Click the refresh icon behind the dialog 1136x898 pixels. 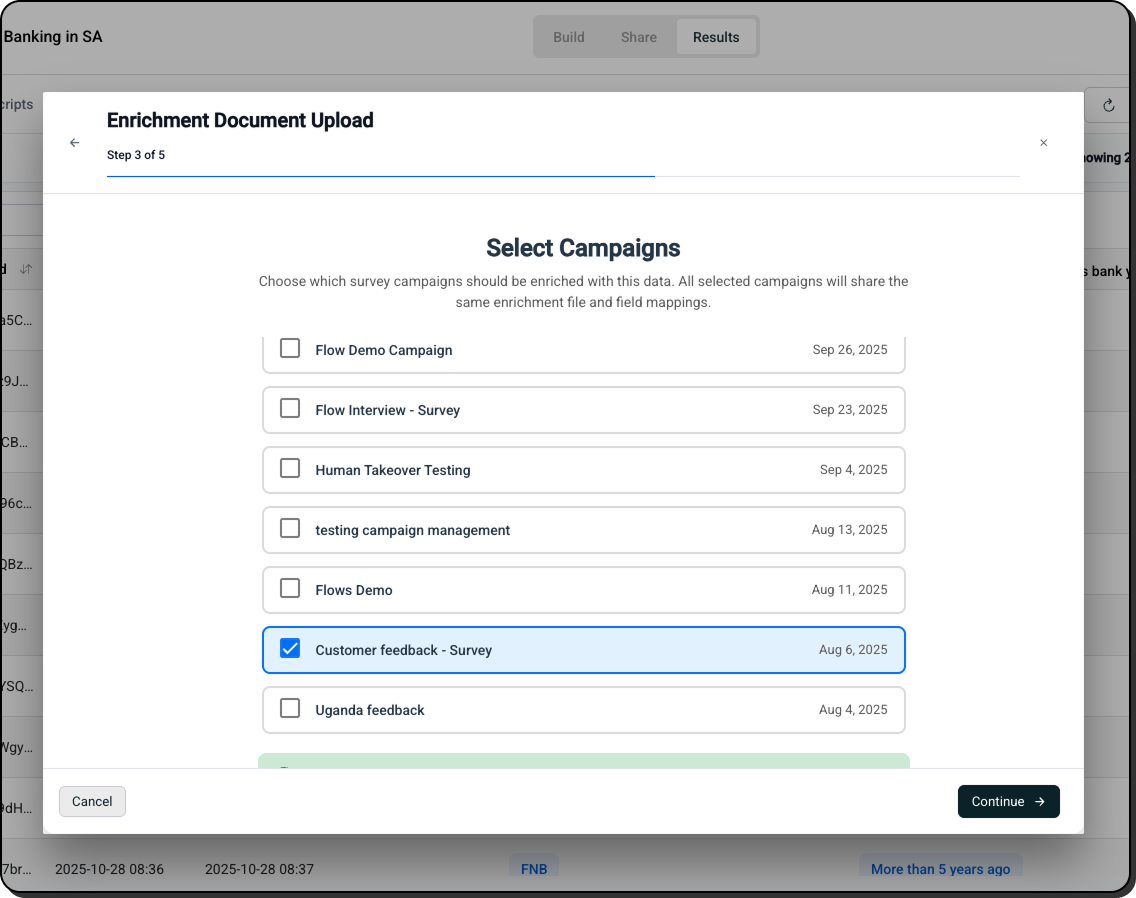coord(1108,105)
